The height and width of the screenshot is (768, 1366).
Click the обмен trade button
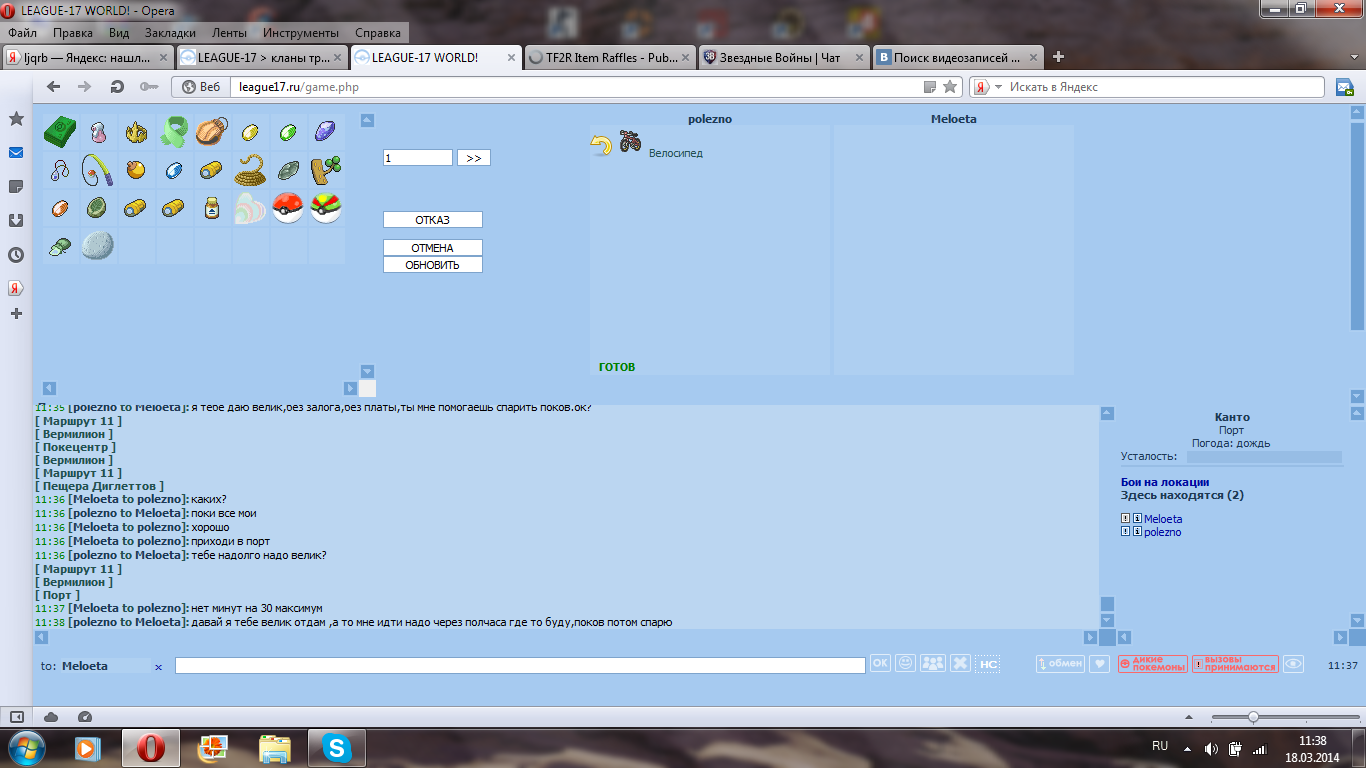click(1060, 664)
